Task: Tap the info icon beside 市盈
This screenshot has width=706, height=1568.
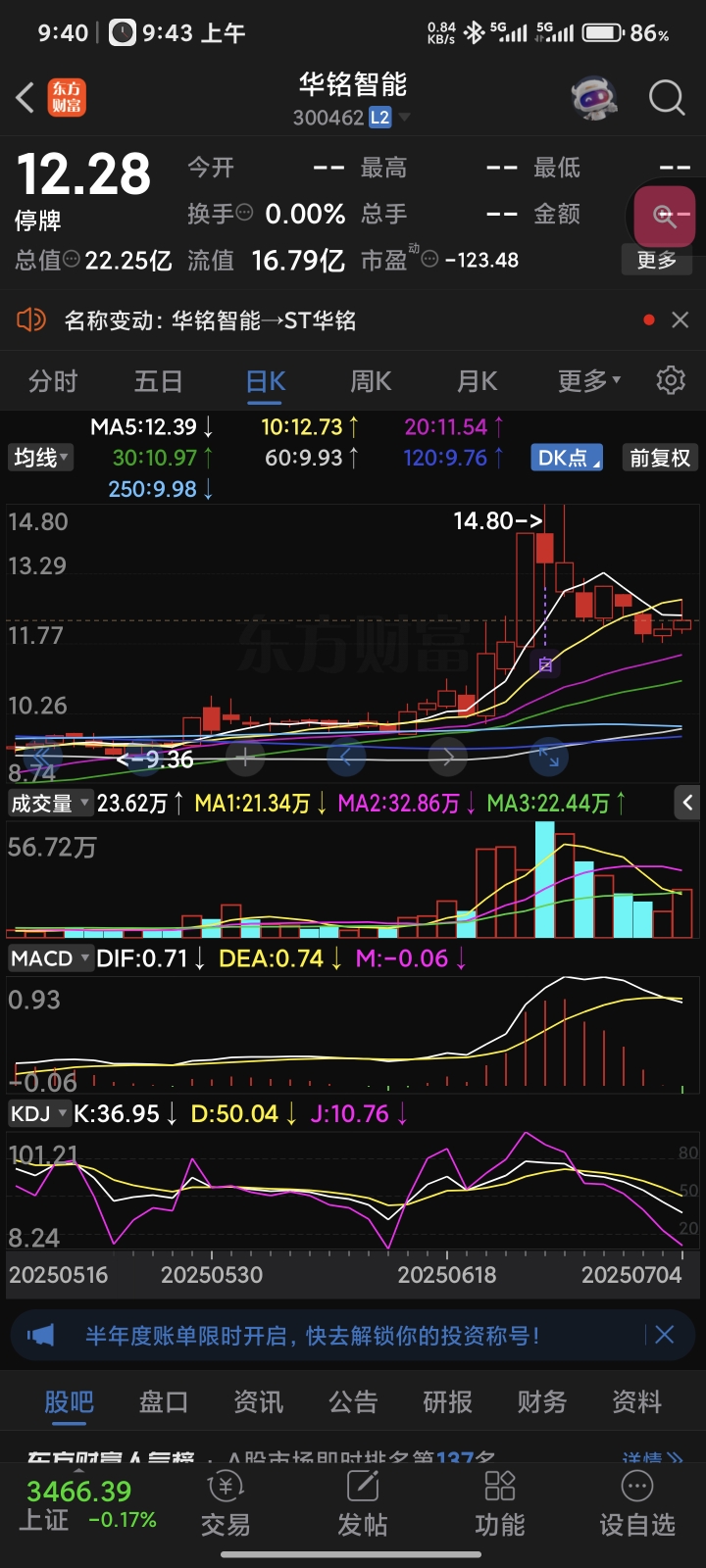Action: point(429,260)
